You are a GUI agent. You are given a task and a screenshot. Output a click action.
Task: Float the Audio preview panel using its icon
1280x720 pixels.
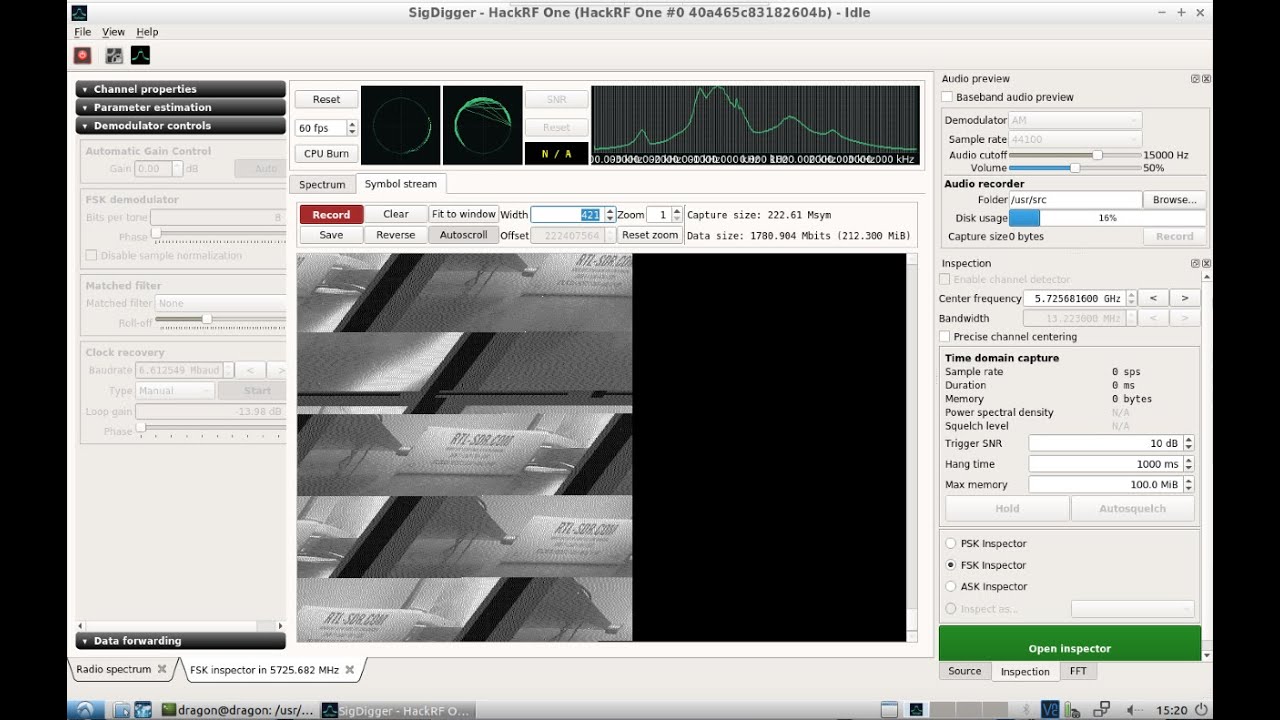1195,79
